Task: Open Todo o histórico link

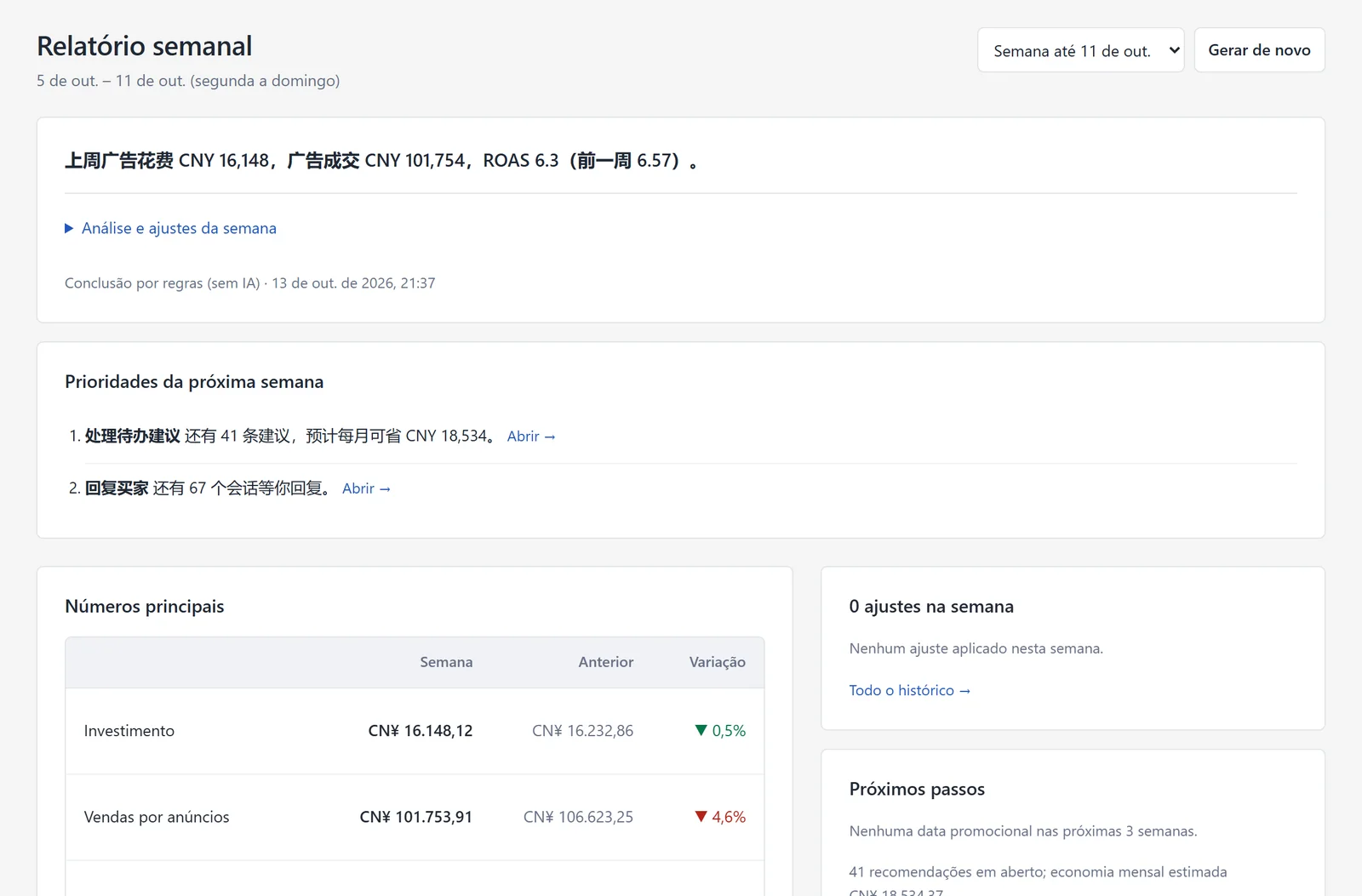Action: [909, 690]
